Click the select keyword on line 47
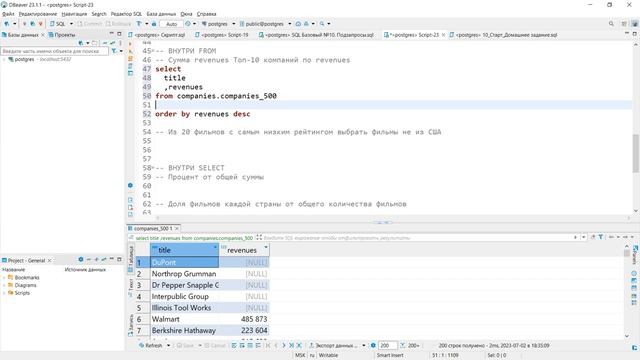Image resolution: width=640 pixels, height=360 pixels. [168, 69]
